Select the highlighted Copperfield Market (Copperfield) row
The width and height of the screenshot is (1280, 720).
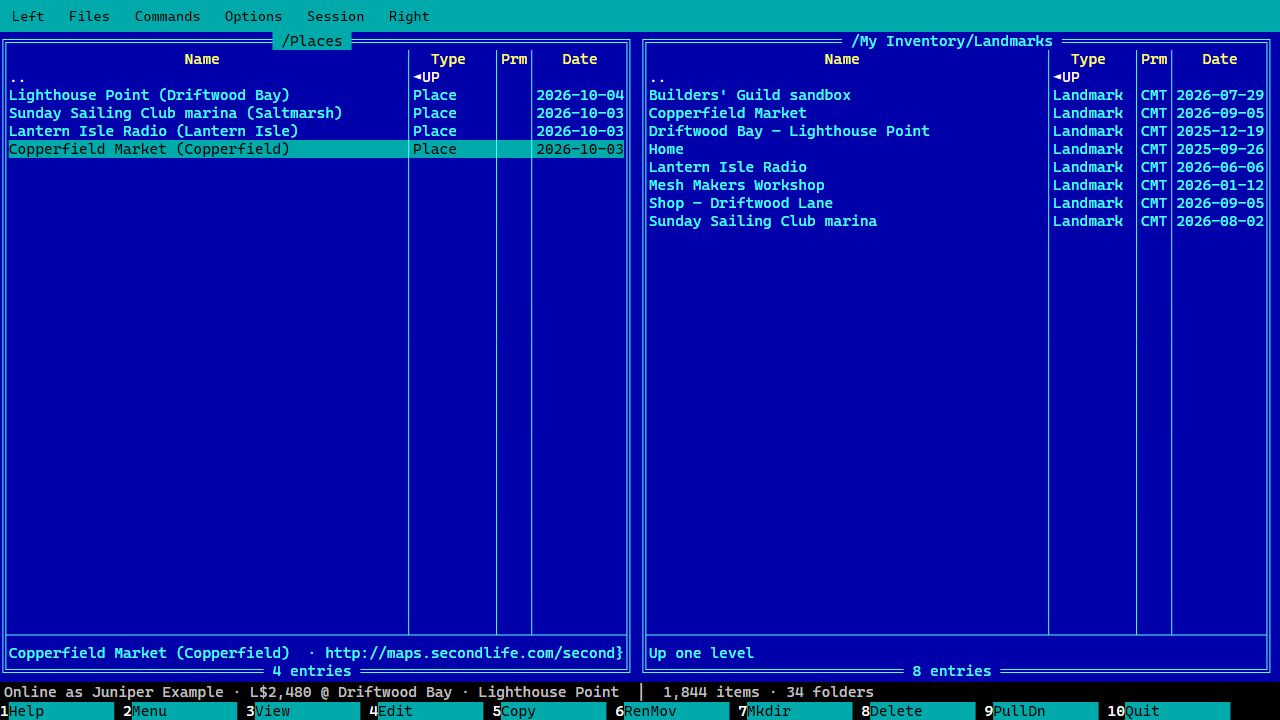click(316, 149)
